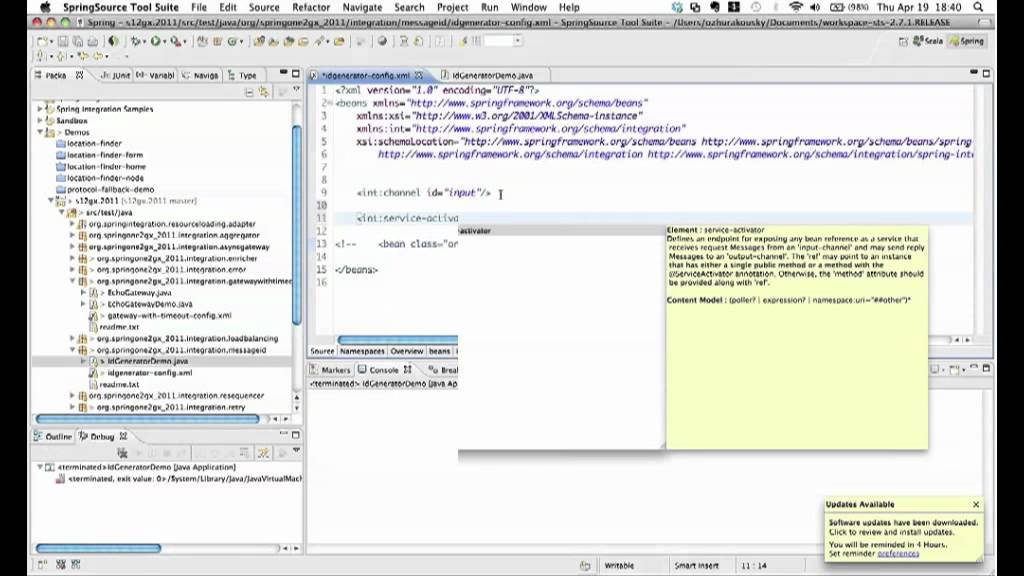1024x576 pixels.
Task: Open the External Tools dropdown arrow
Action: coord(185,42)
